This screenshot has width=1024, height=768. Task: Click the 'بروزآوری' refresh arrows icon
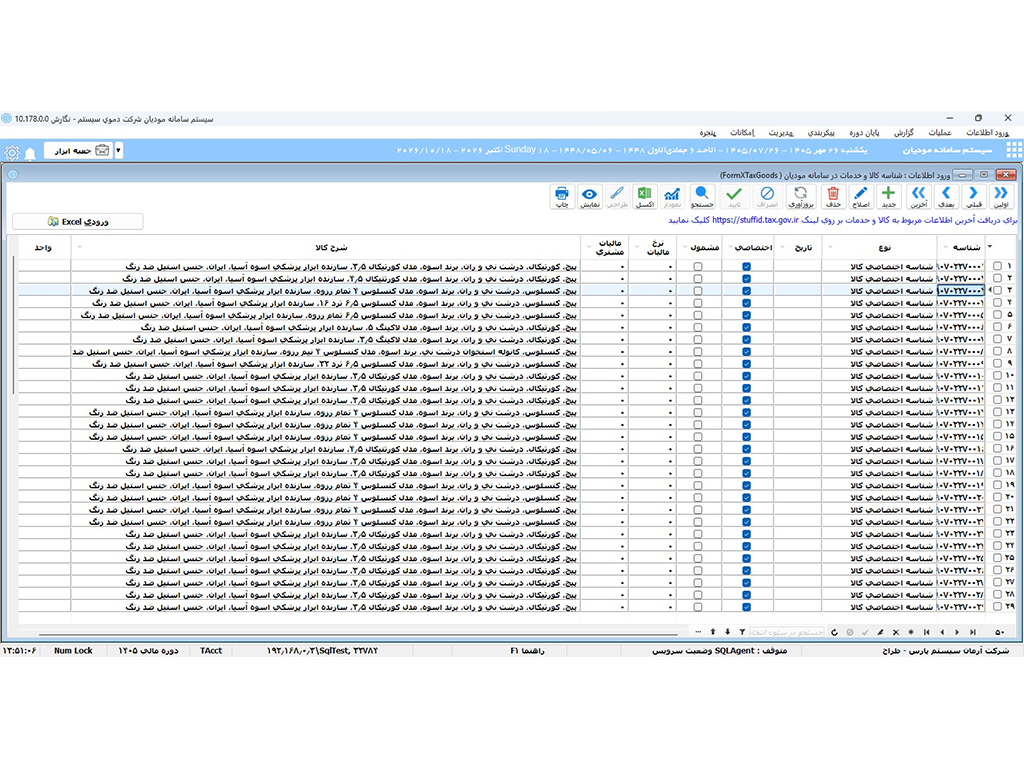[x=801, y=196]
